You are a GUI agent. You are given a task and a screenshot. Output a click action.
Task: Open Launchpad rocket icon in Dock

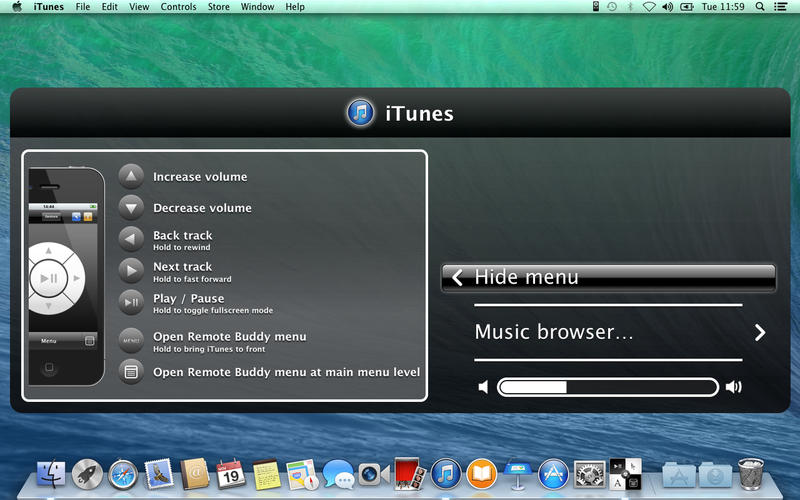[x=87, y=474]
